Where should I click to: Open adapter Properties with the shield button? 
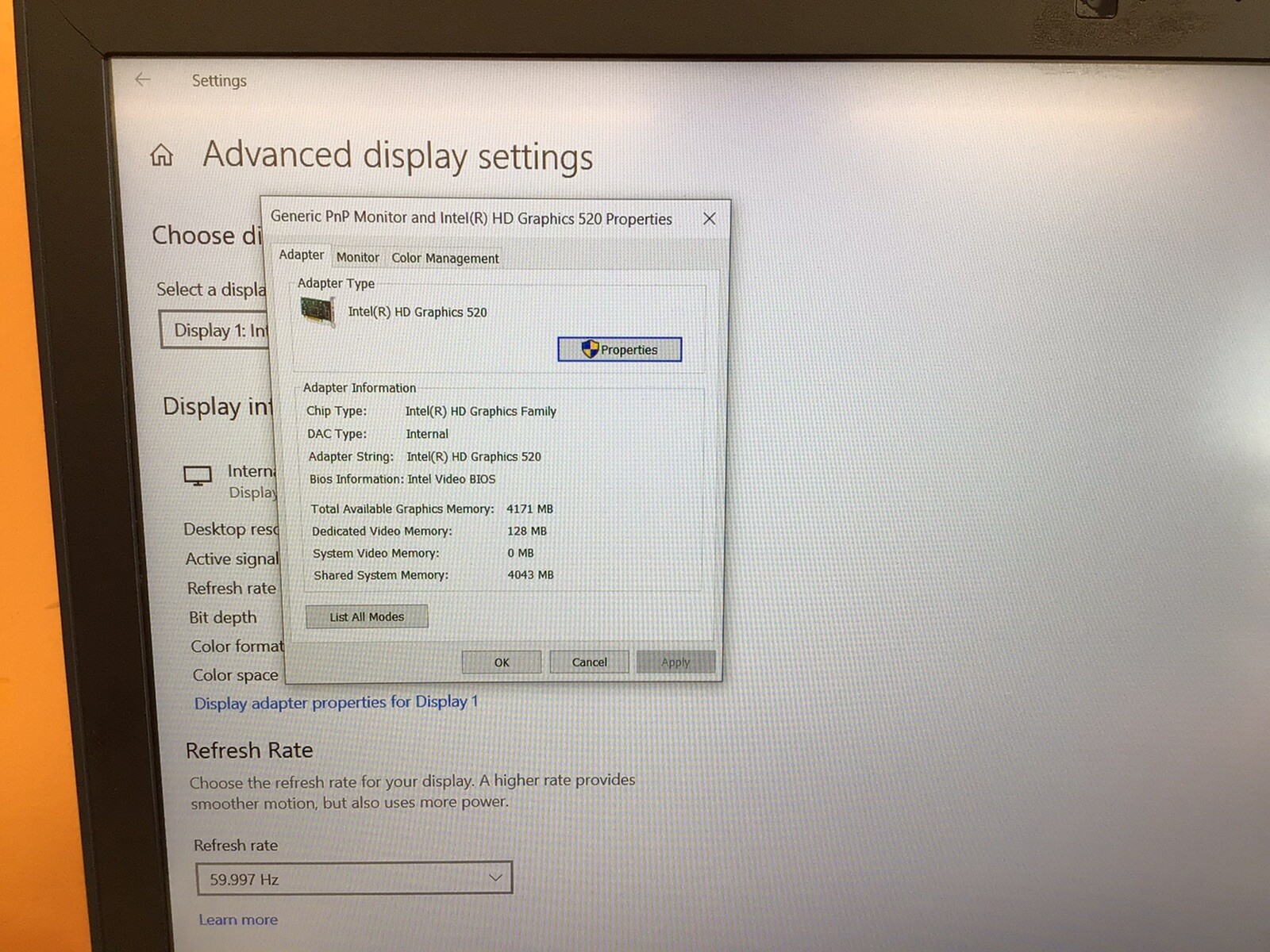pyautogui.click(x=620, y=349)
